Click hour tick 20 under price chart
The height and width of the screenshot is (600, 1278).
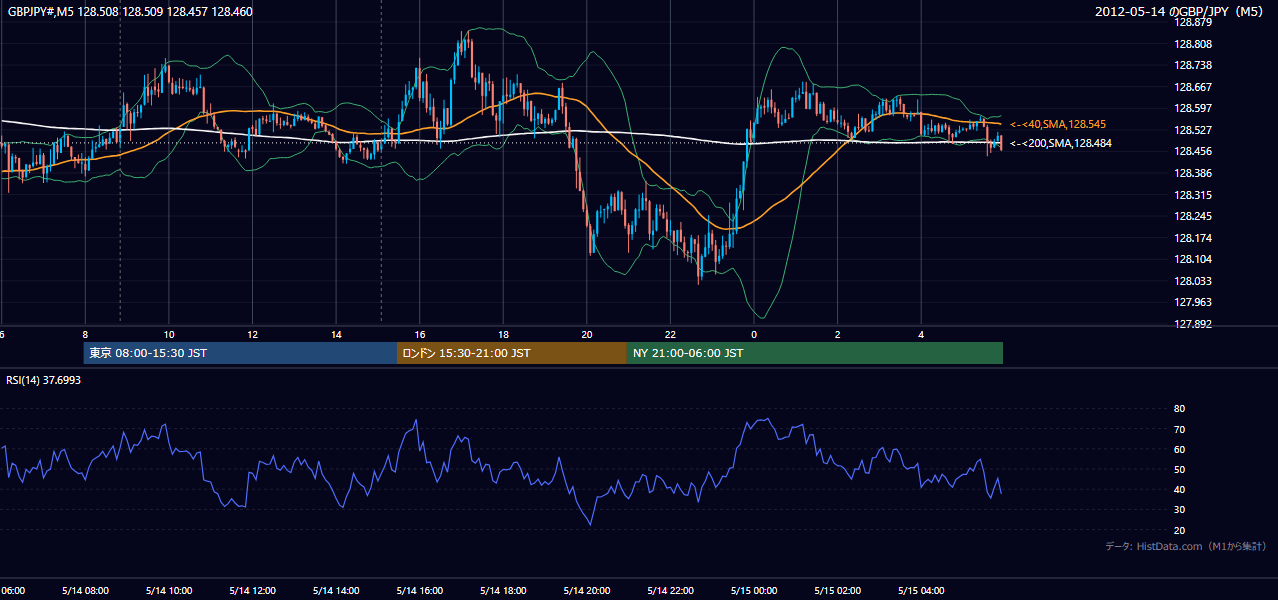point(587,335)
